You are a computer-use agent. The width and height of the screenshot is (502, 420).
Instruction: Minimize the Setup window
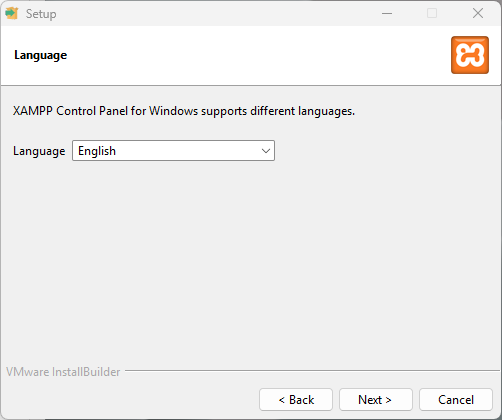point(387,13)
